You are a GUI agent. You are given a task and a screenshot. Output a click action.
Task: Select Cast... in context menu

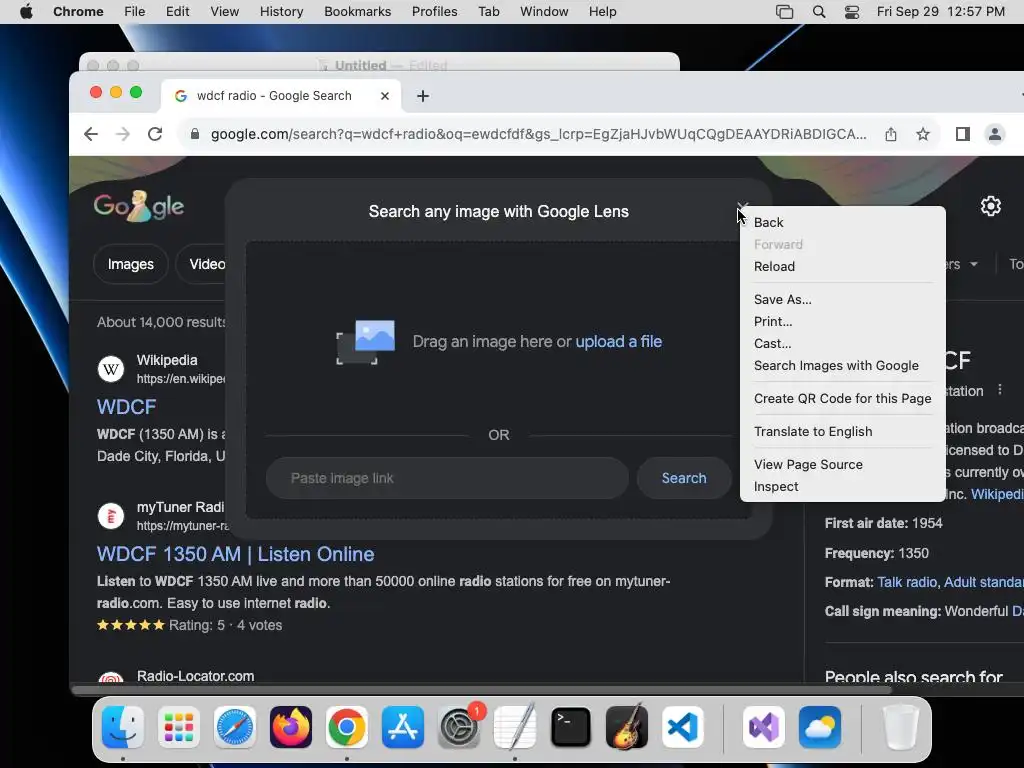point(842,344)
